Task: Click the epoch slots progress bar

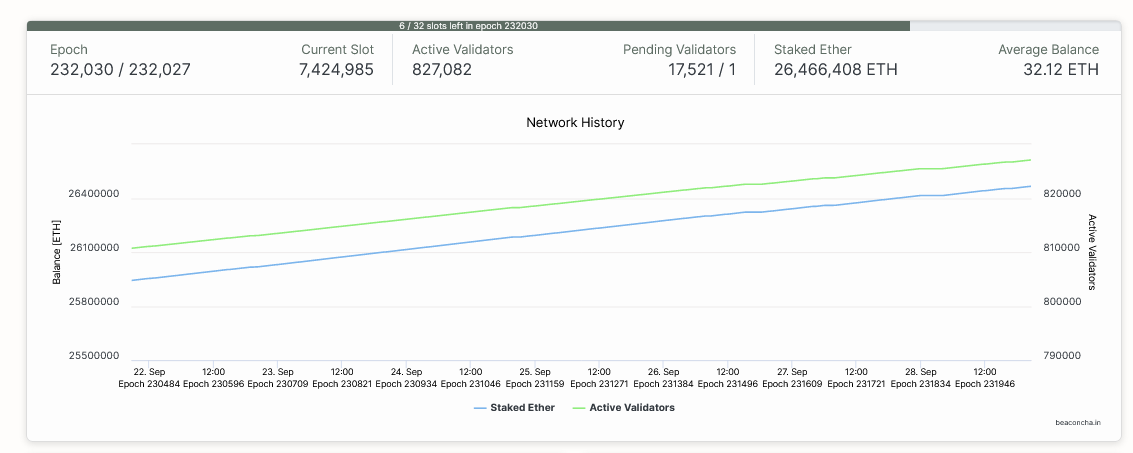Action: 469,26
